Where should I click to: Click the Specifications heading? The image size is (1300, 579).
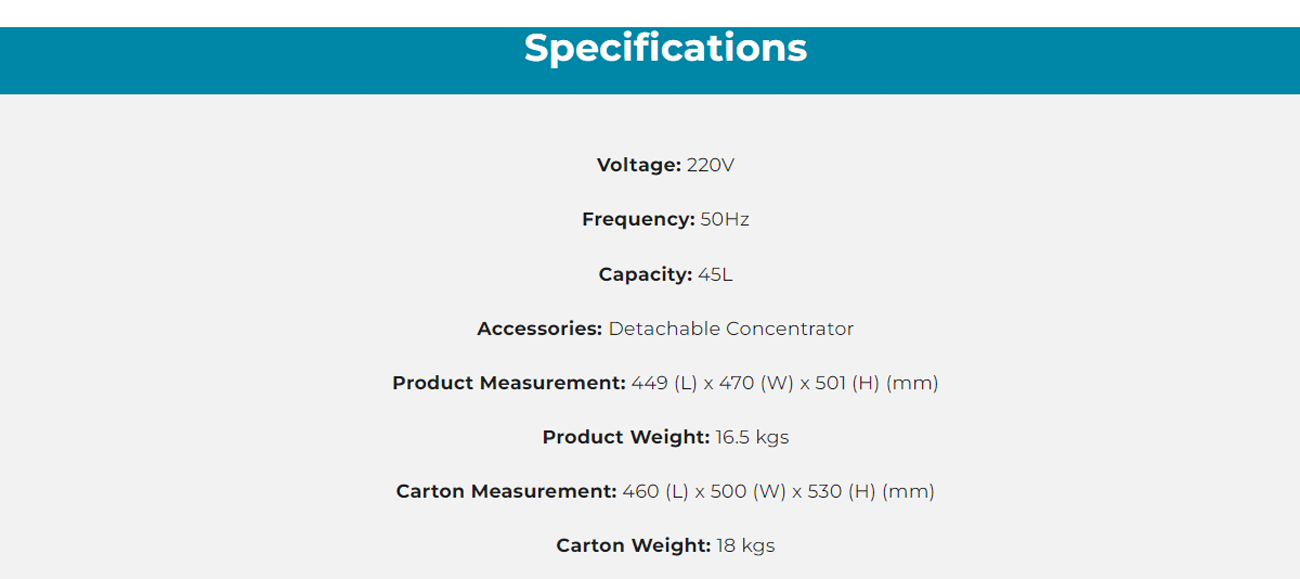[x=665, y=48]
